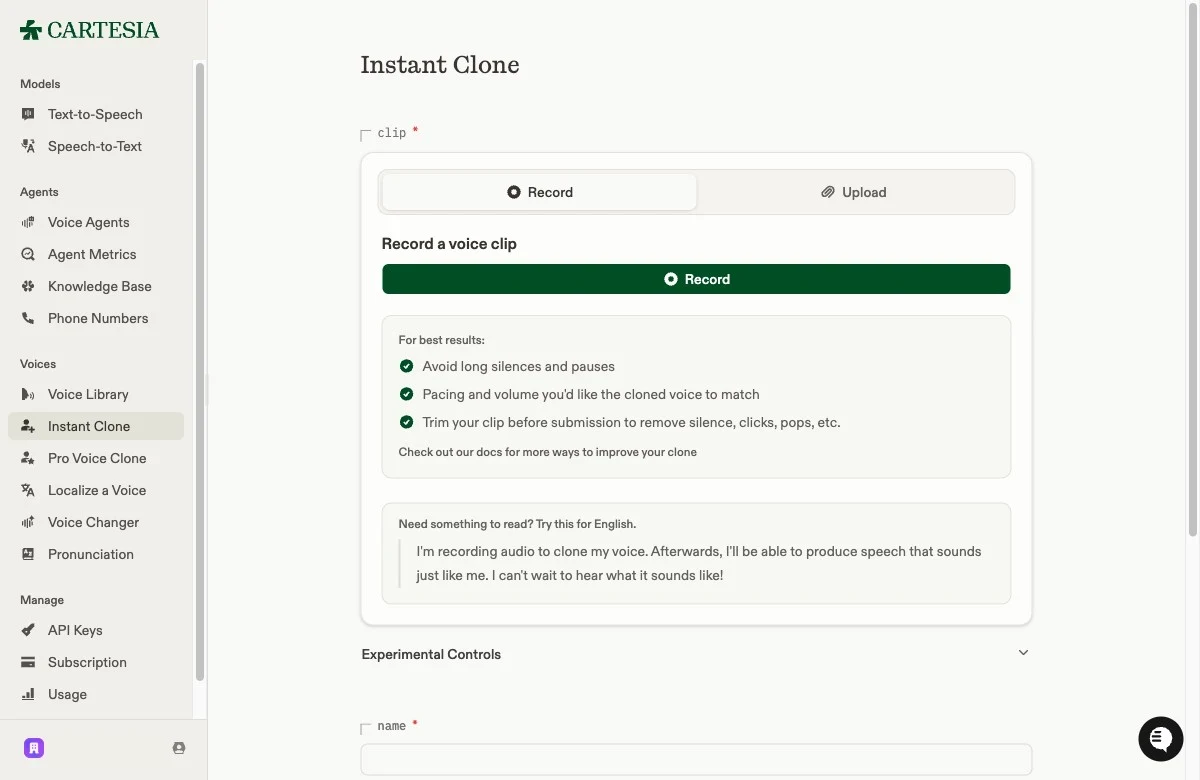Click the Instant Clone sidebar icon

pyautogui.click(x=28, y=426)
